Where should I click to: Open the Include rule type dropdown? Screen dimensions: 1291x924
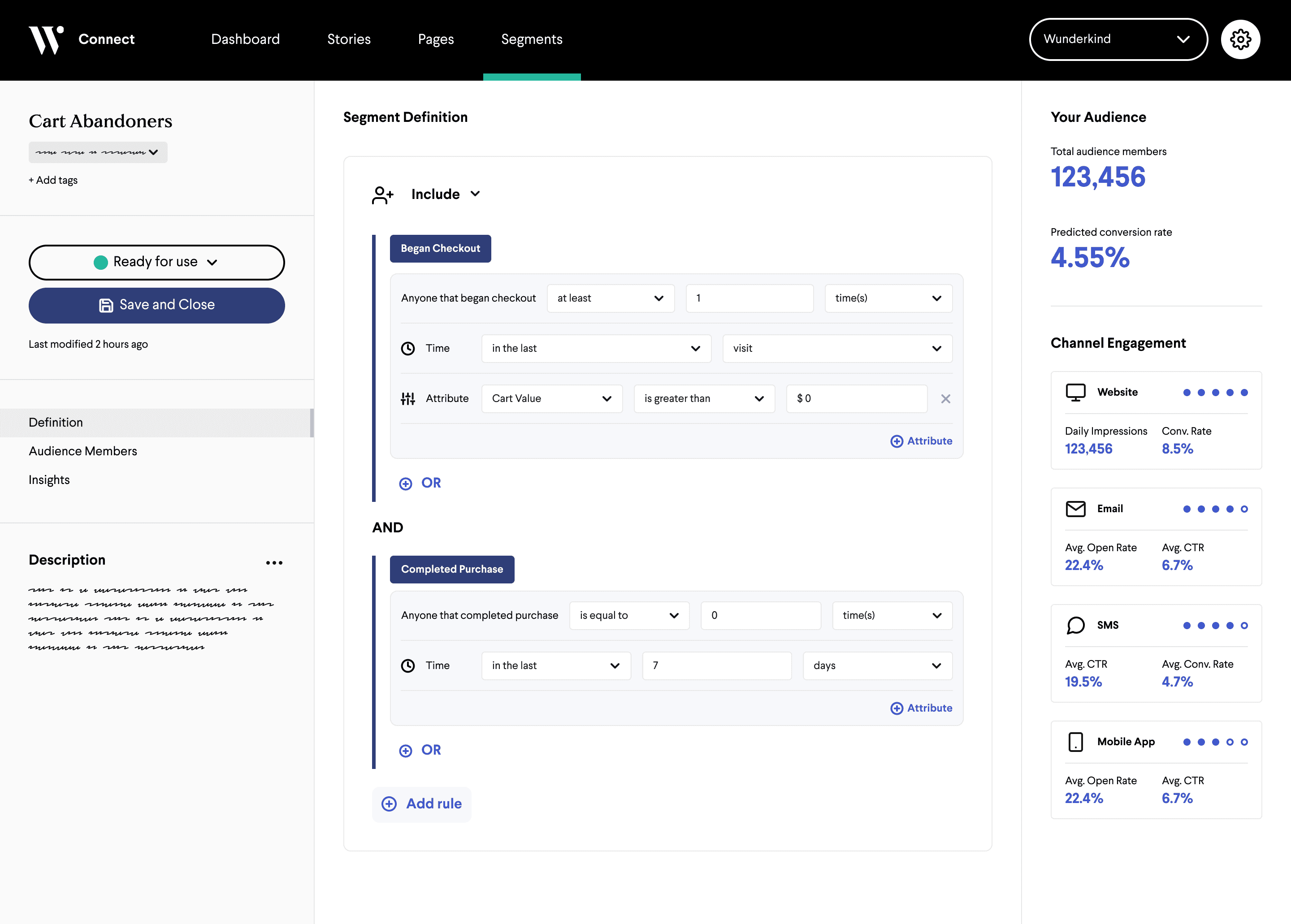click(x=446, y=194)
